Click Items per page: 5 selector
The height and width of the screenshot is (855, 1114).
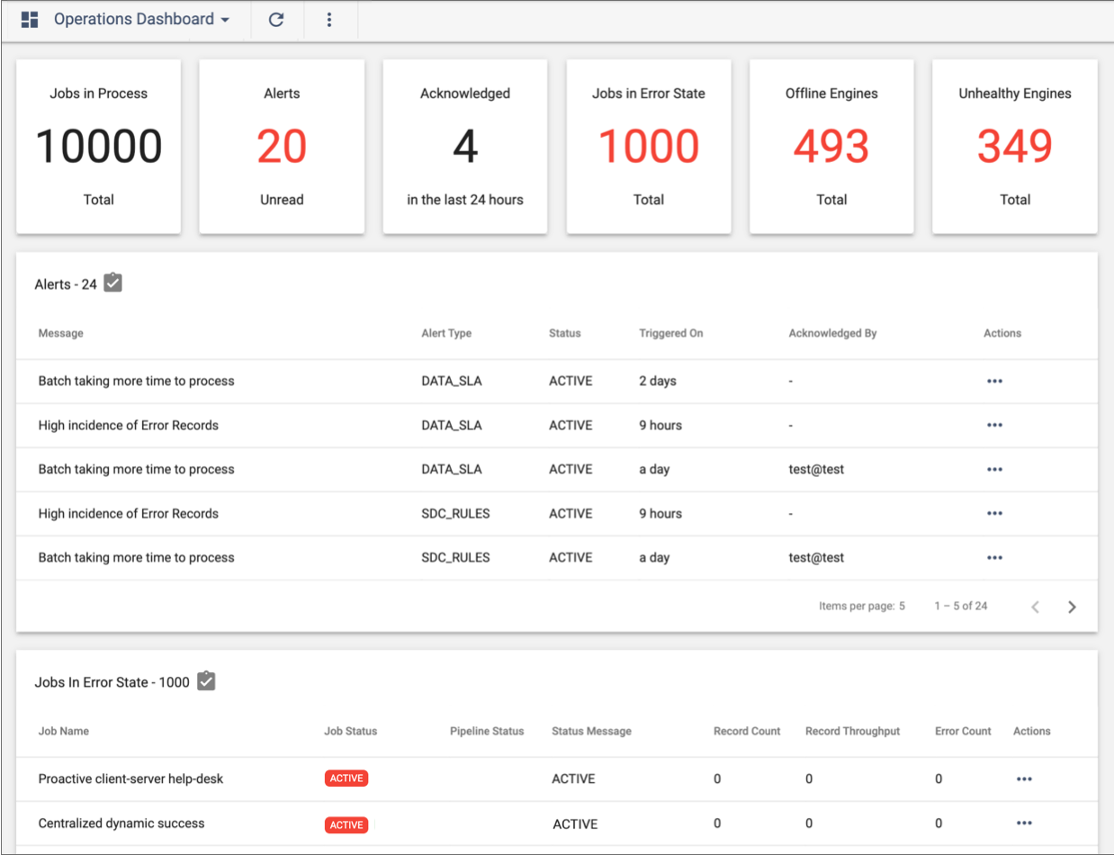coord(862,606)
